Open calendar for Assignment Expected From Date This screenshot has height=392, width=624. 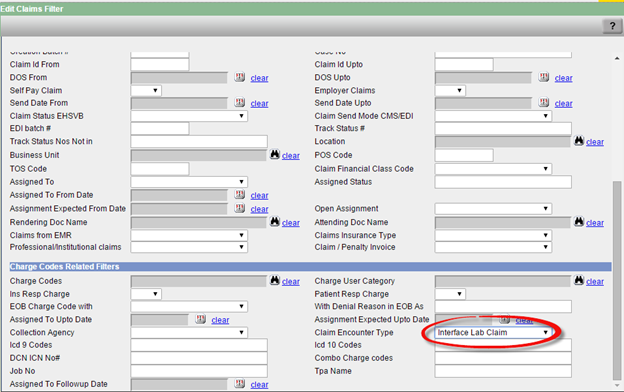[x=240, y=208]
